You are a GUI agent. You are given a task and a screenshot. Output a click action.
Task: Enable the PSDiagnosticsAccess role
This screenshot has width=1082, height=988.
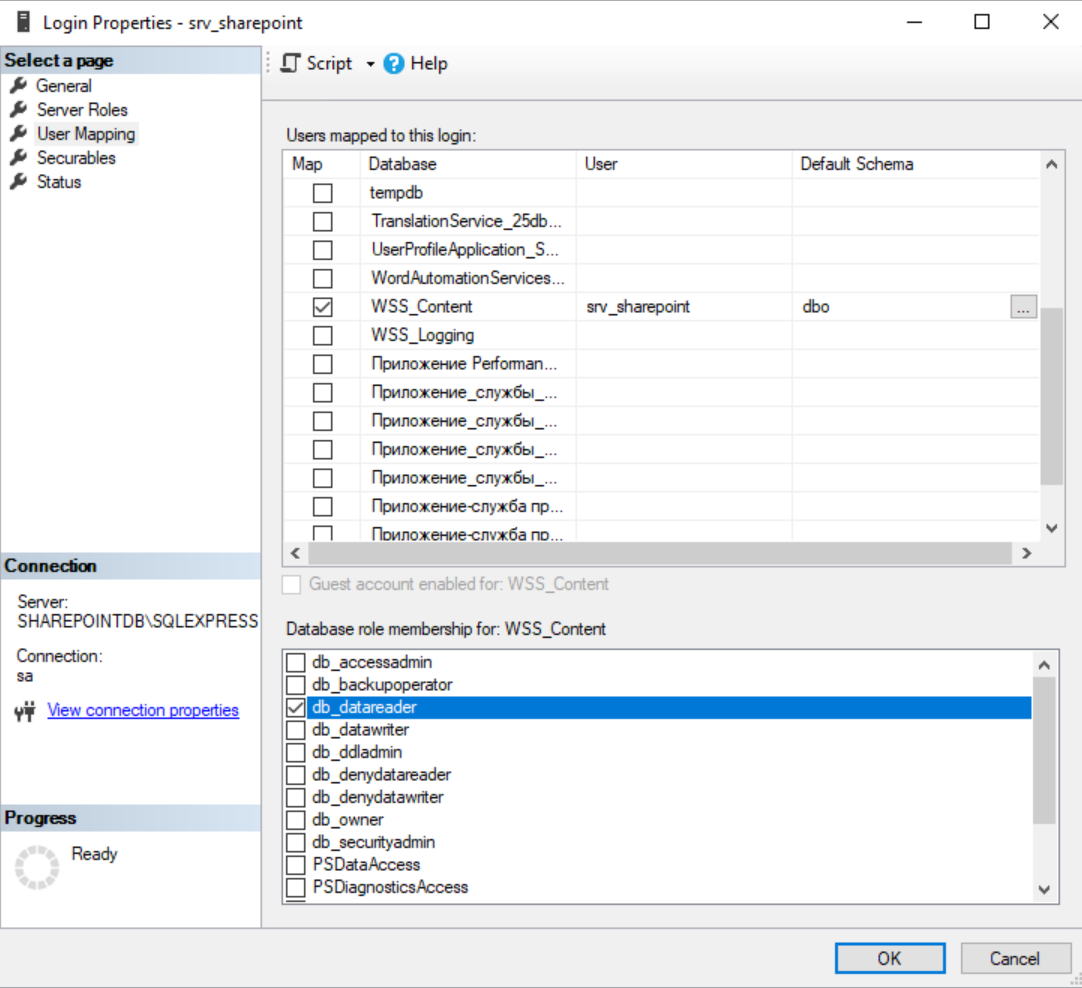(296, 887)
